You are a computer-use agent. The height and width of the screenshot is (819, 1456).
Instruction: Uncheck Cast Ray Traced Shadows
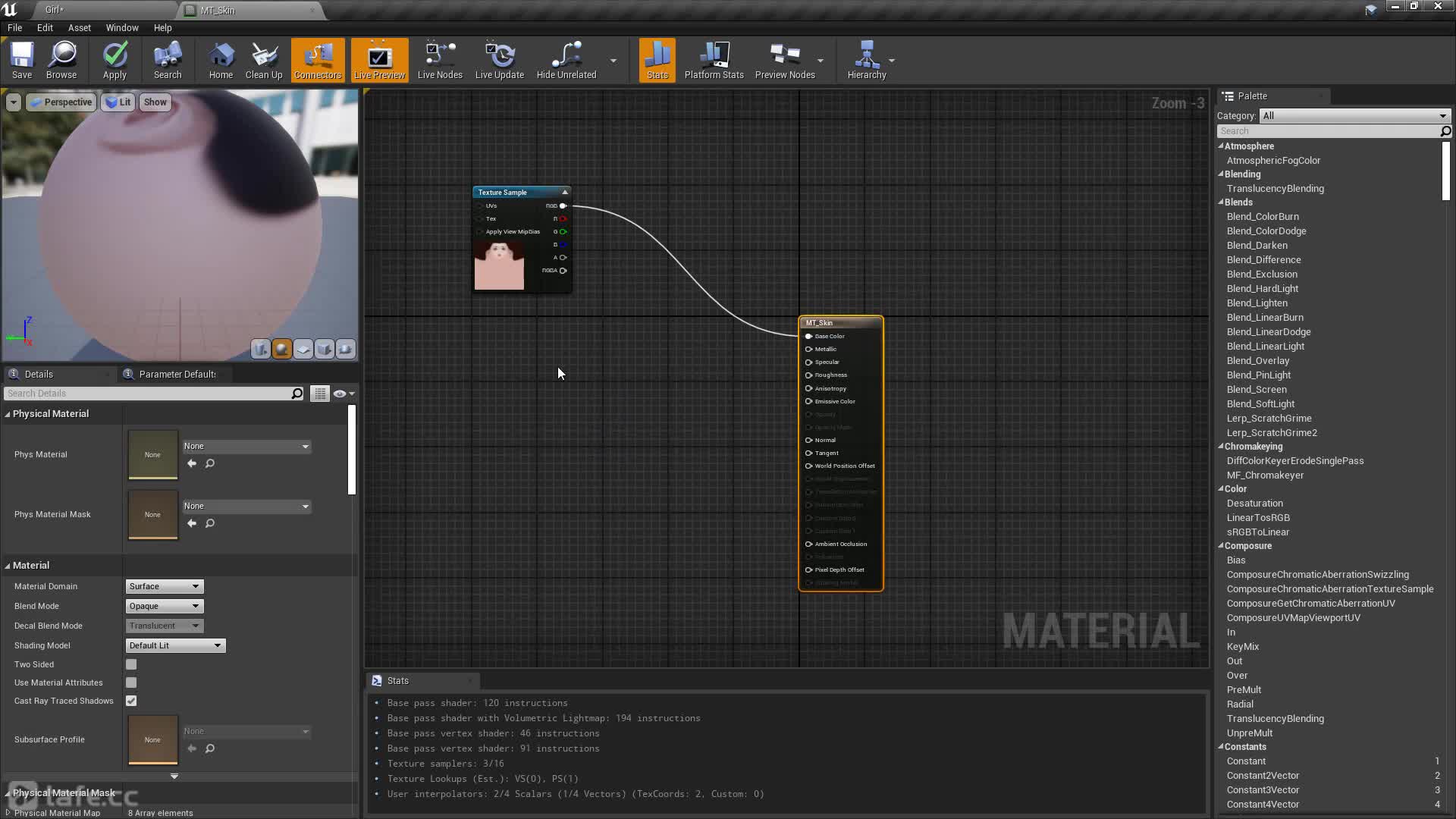click(x=131, y=701)
